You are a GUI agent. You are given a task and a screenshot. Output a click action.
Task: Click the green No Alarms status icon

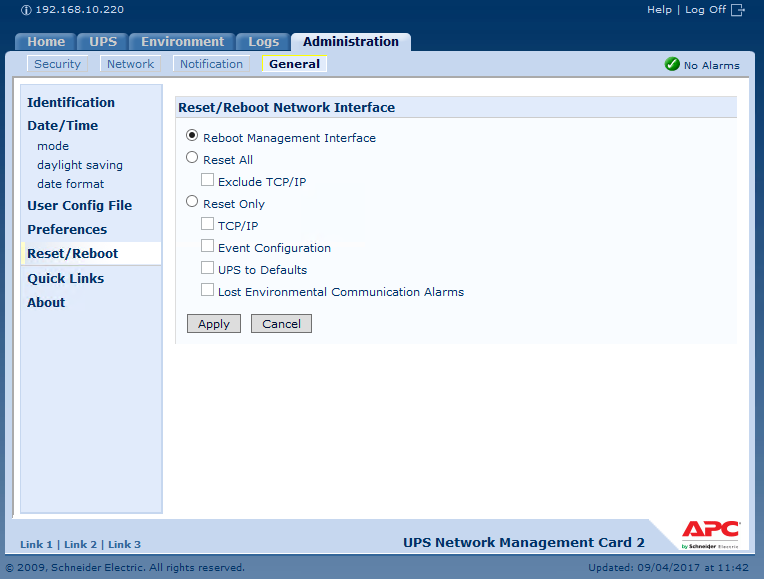click(x=672, y=64)
